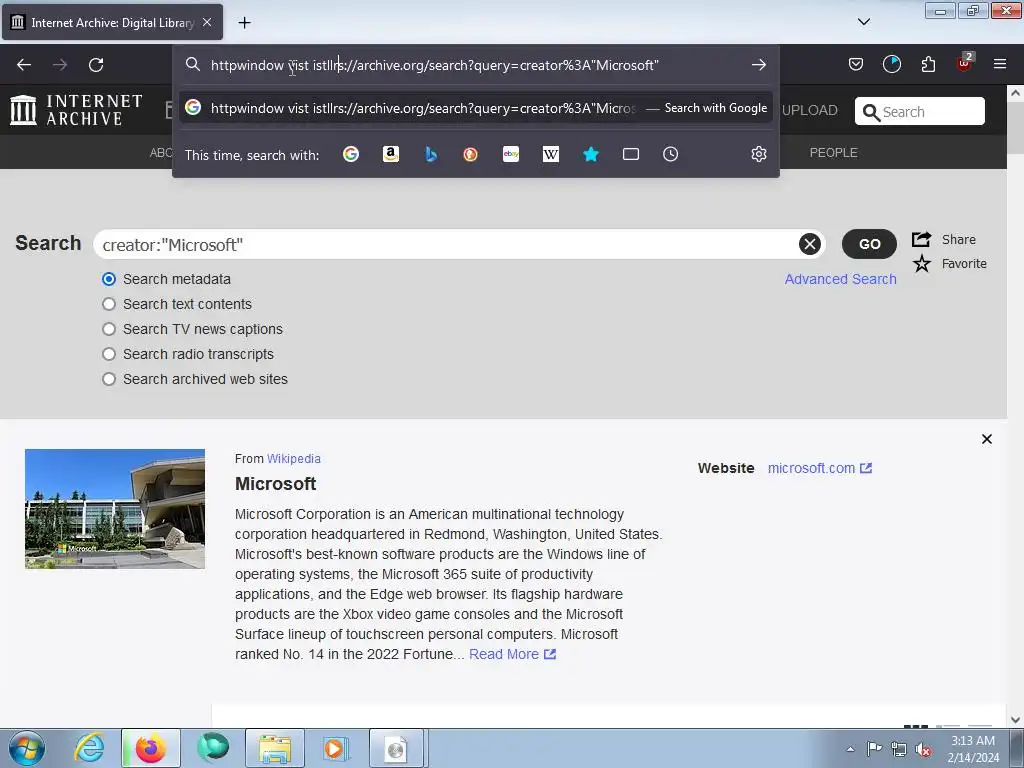Select Search archived web sites radio
This screenshot has width=1024, height=768.
pos(109,379)
